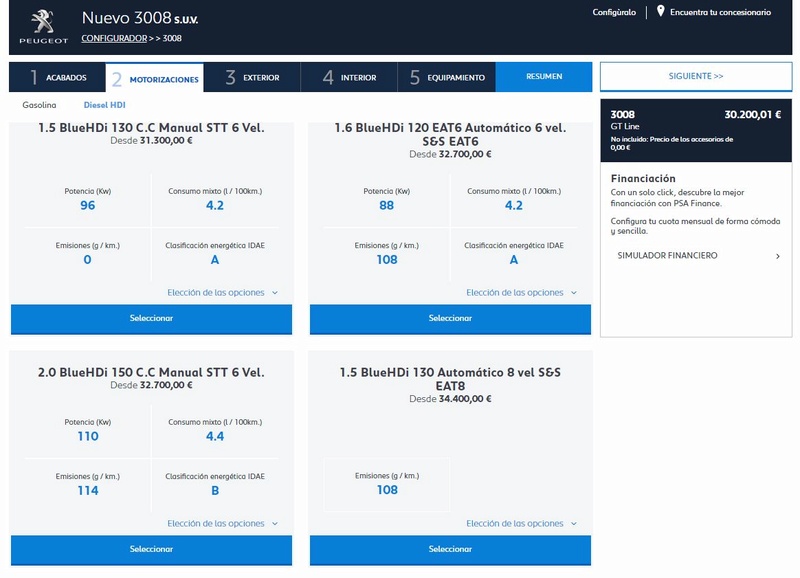
Task: Expand options for 1.6 BlueHDi 120 EAT6
Action: pyautogui.click(x=521, y=293)
